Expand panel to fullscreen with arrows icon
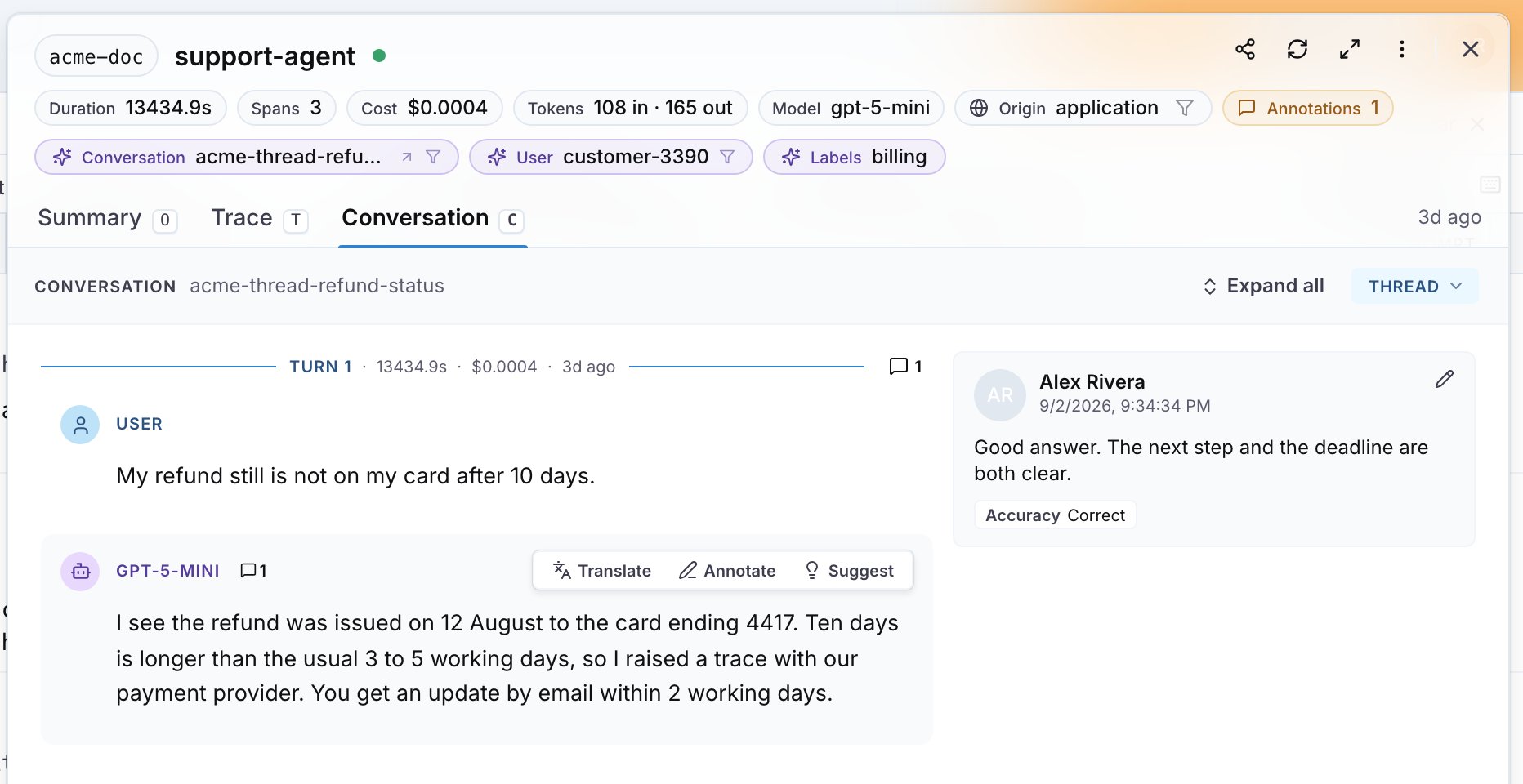The image size is (1523, 784). pyautogui.click(x=1350, y=49)
